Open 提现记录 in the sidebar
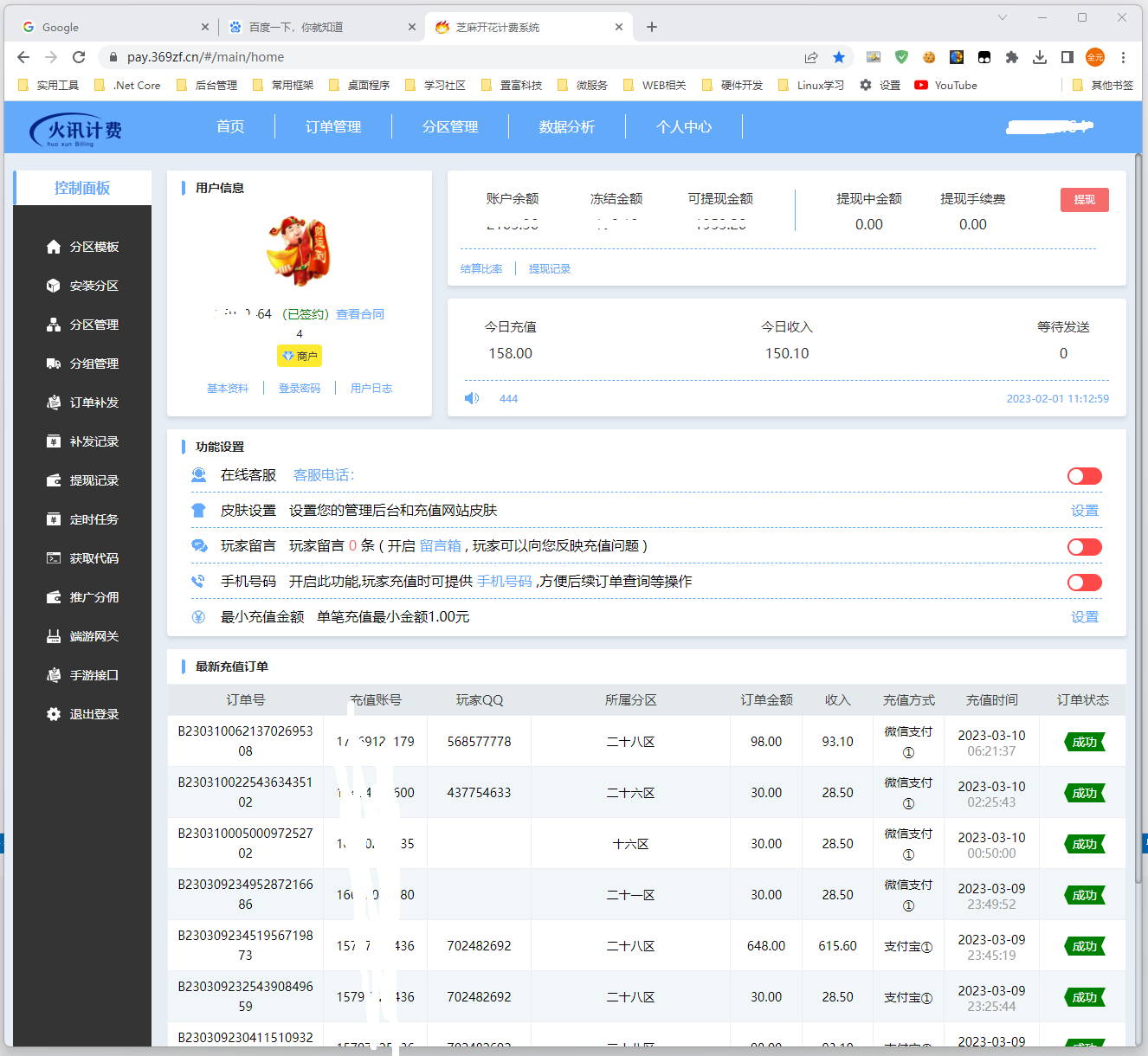 tap(82, 480)
